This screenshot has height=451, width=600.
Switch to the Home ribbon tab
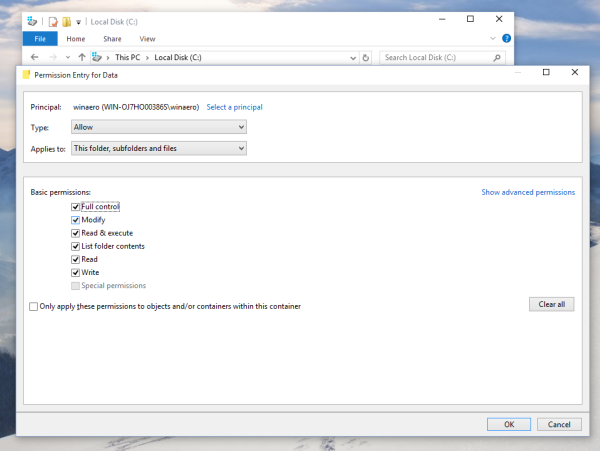(x=76, y=39)
